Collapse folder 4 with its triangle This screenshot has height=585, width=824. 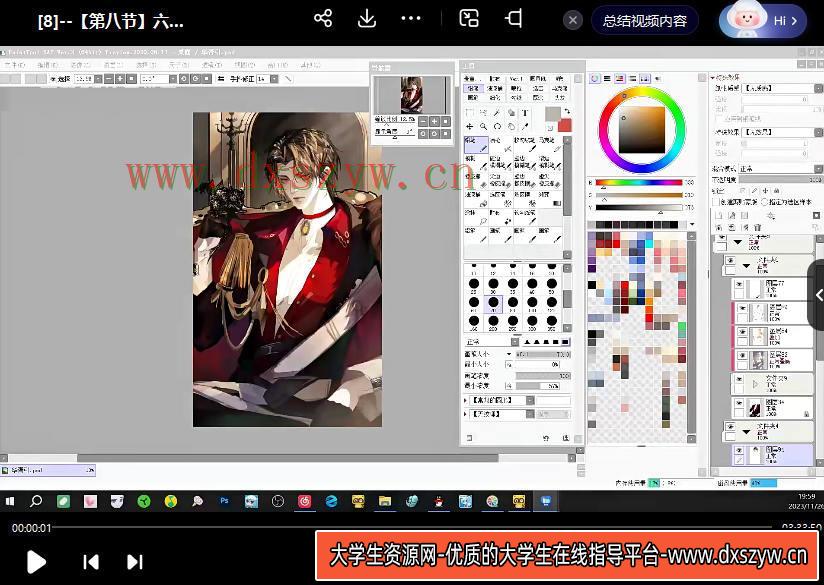point(746,432)
